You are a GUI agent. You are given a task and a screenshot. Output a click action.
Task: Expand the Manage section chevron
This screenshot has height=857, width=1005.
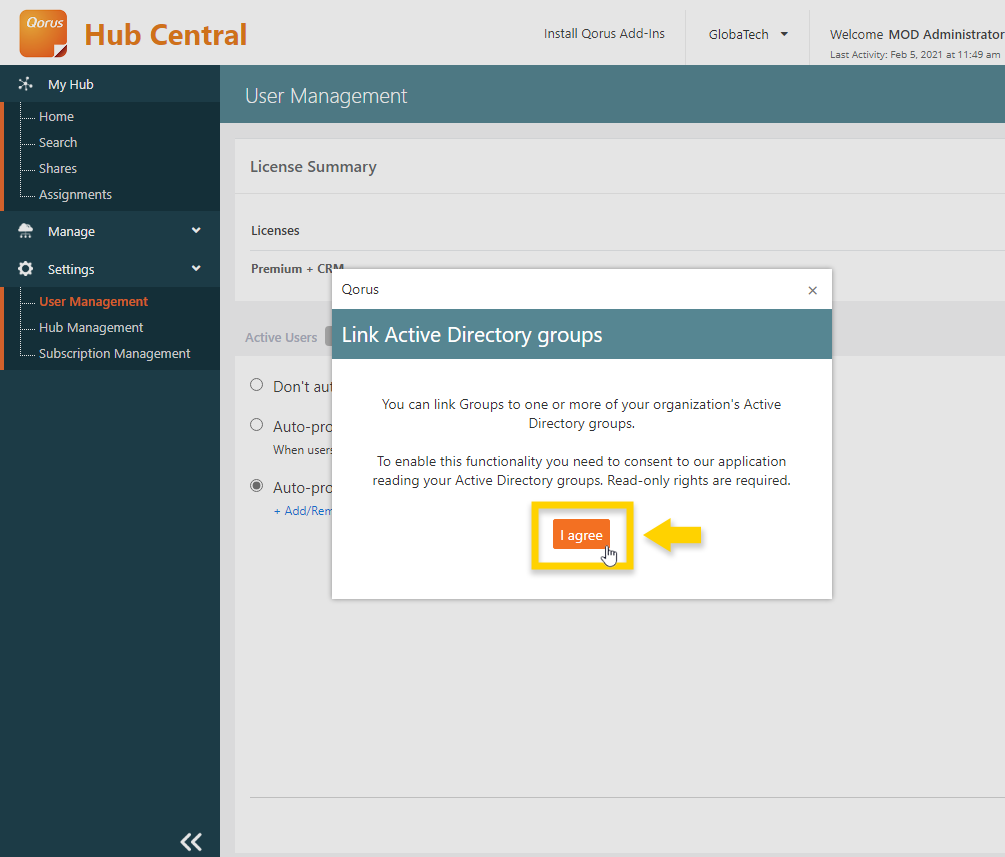(x=196, y=230)
